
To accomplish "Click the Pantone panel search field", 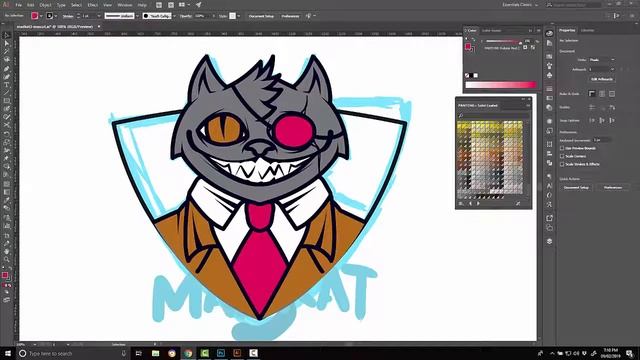I will coord(493,116).
